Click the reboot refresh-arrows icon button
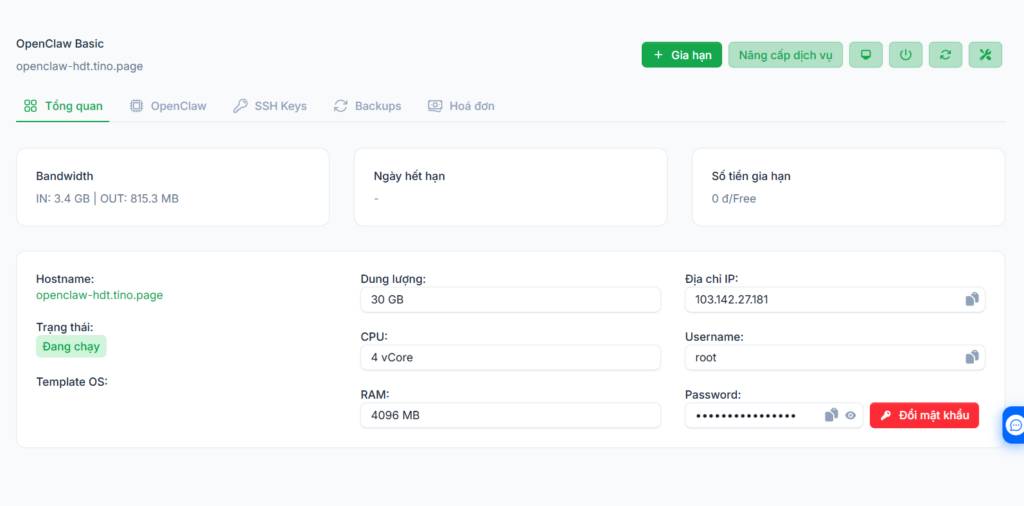 945,55
